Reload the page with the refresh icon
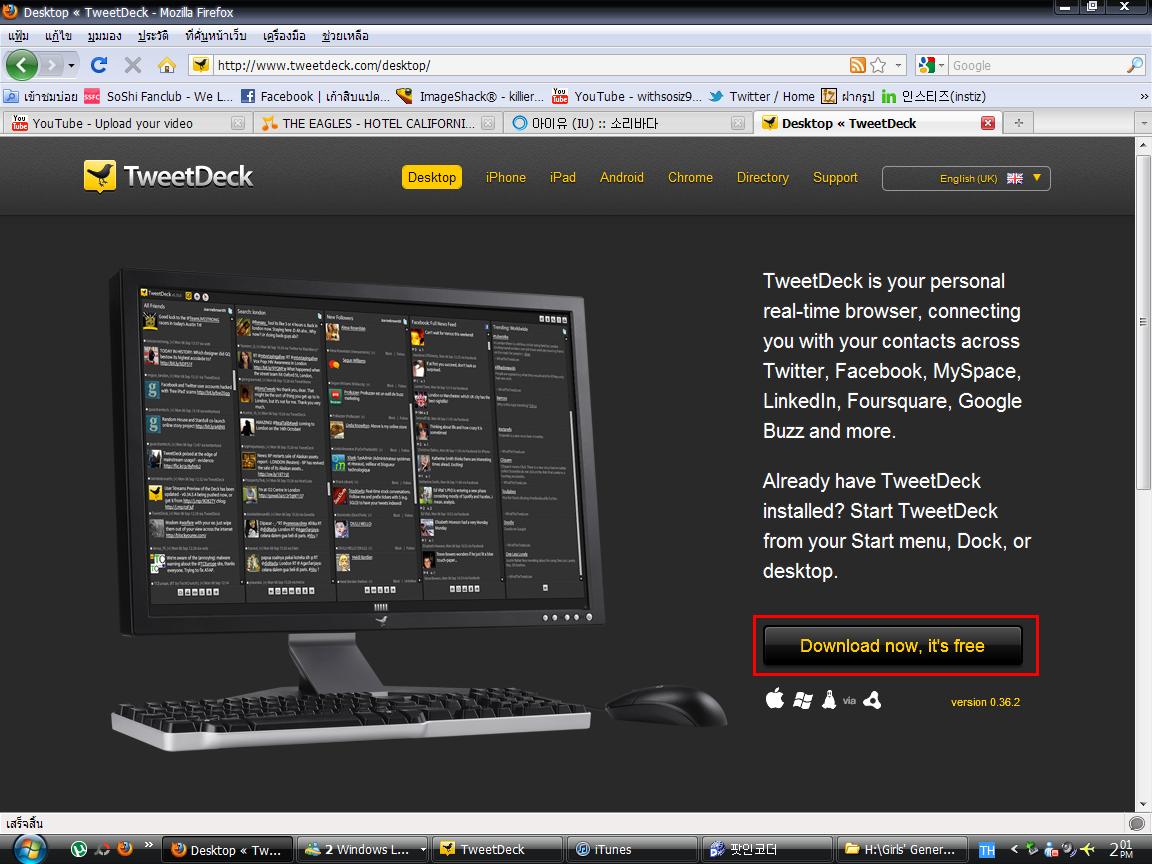This screenshot has height=864, width=1152. click(98, 65)
